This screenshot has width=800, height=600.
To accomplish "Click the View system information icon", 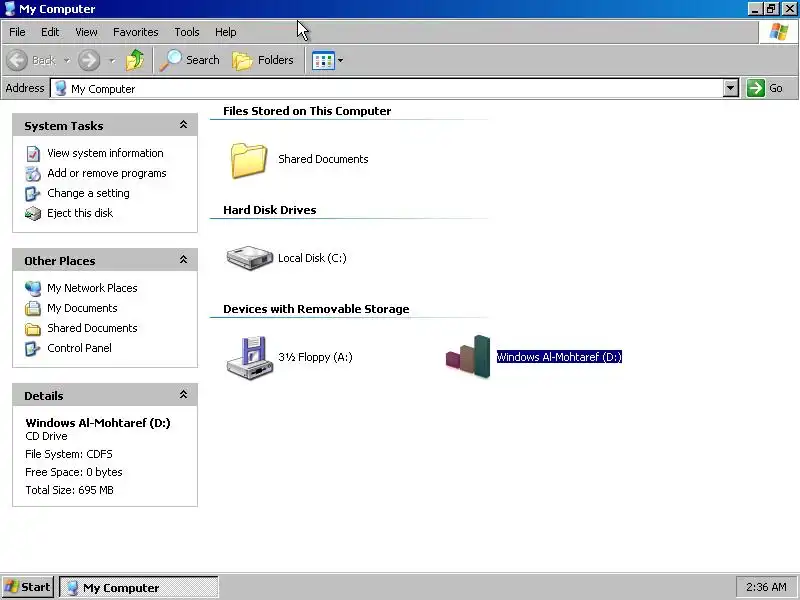I will (33, 153).
